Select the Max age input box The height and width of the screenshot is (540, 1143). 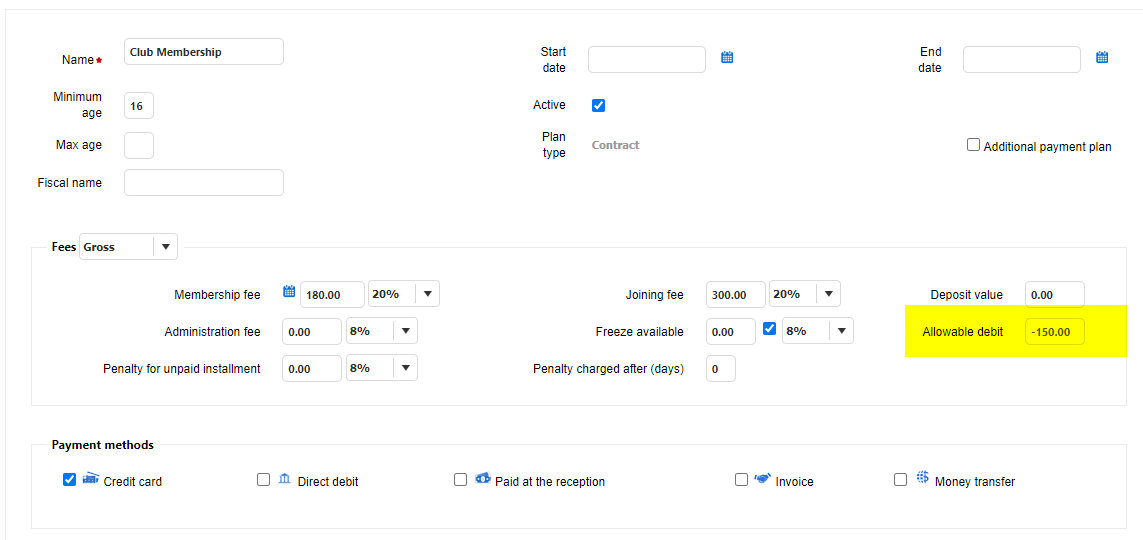[139, 145]
